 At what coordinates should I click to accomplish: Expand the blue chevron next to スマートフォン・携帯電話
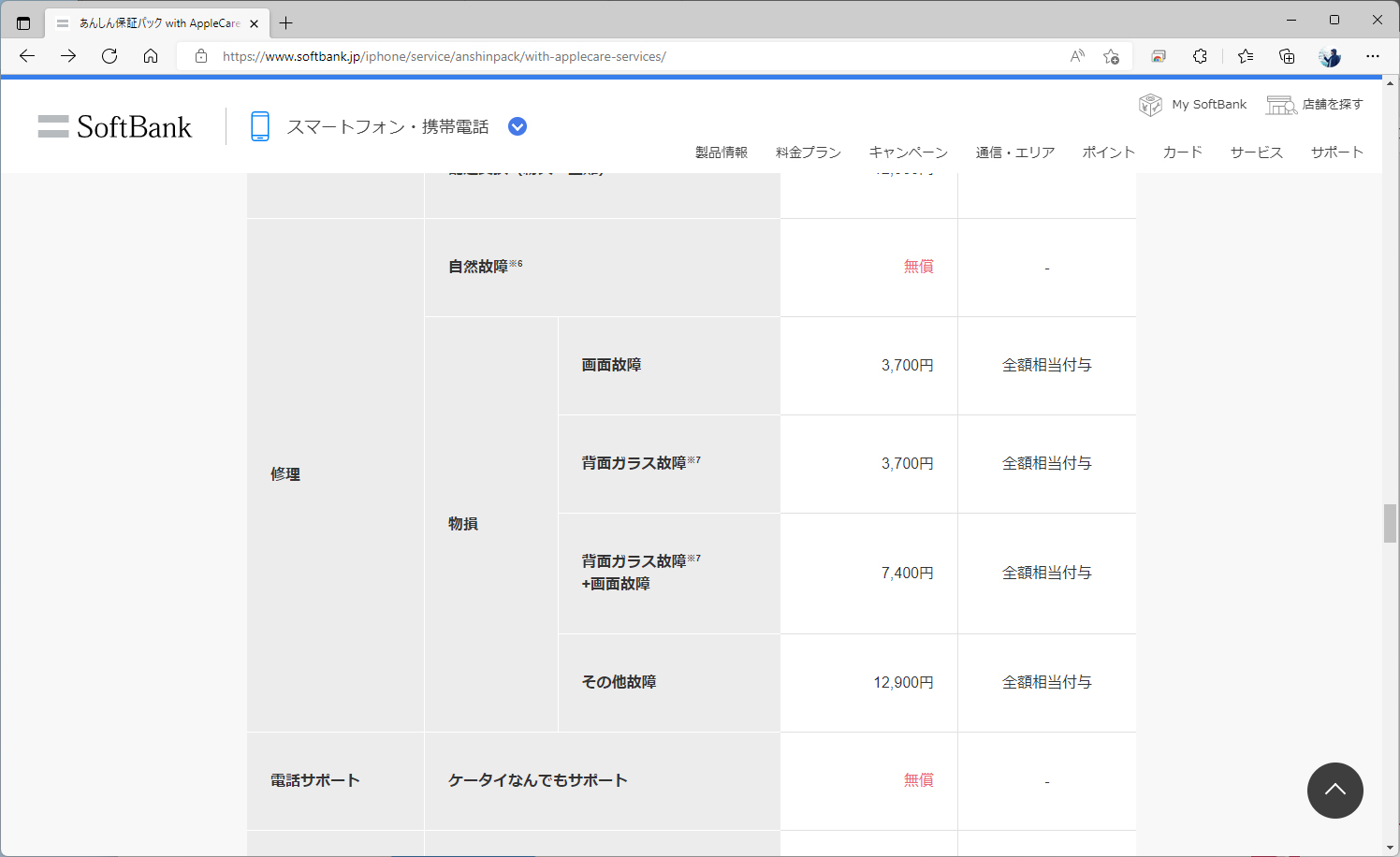(517, 125)
